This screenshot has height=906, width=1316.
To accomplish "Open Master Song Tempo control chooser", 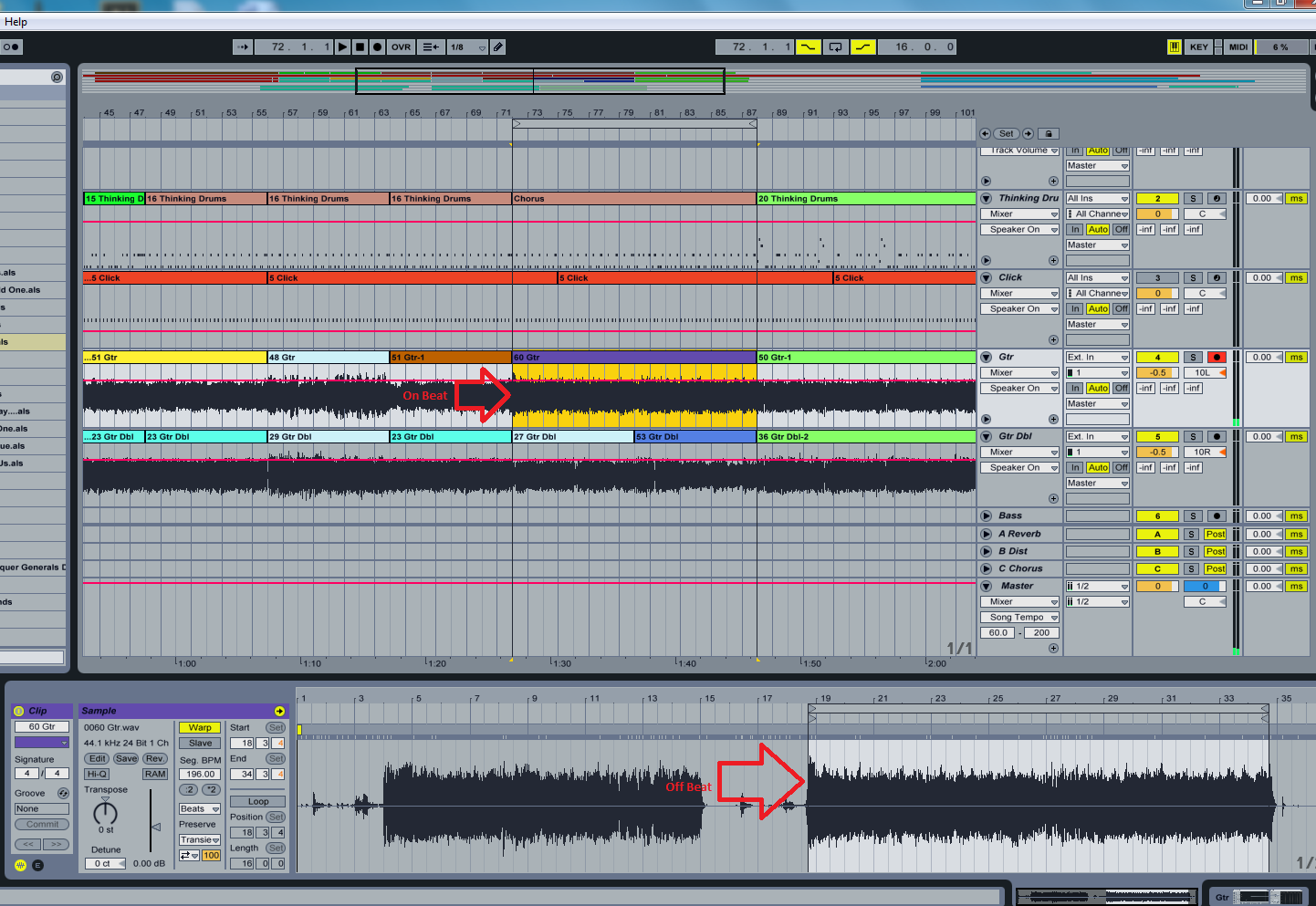I will pos(1019,617).
